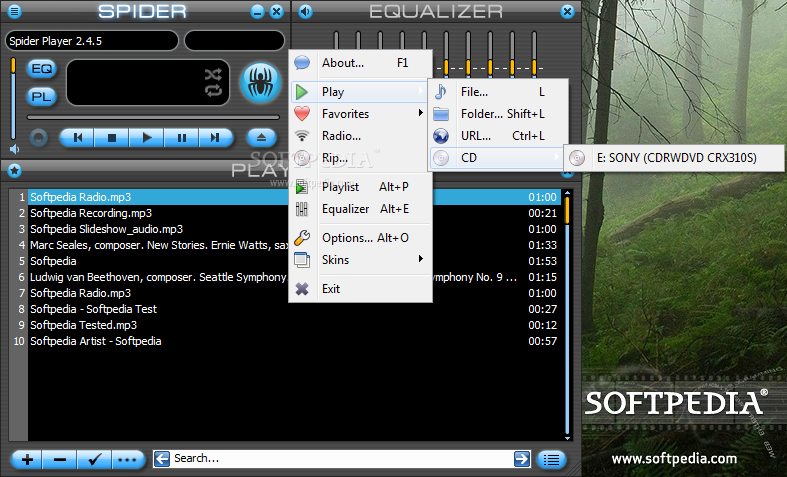Choose Equalizer Alt+E menu item
Screen dimensions: 787x477
click(361, 209)
